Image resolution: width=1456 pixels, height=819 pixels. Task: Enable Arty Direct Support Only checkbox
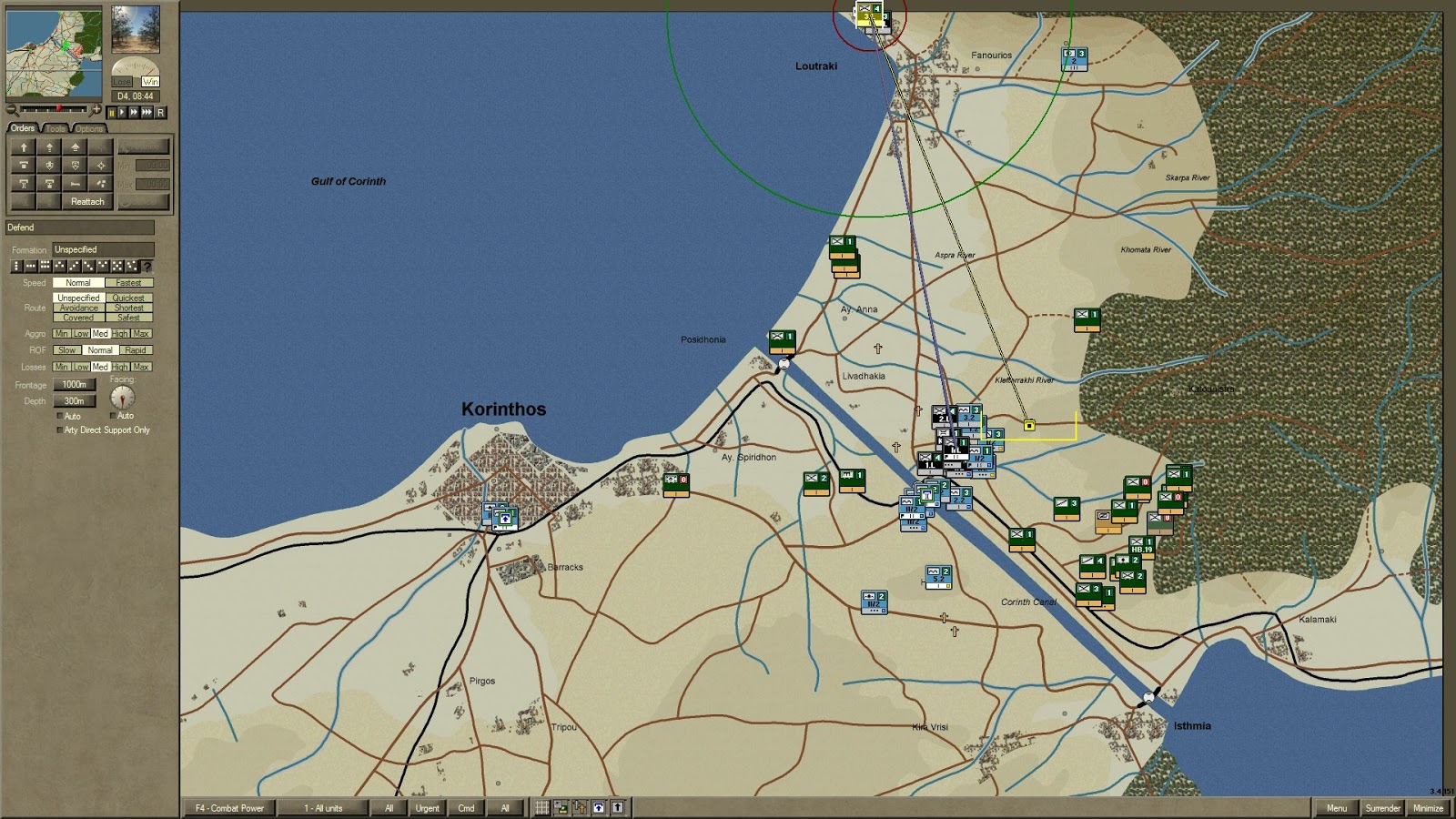(60, 430)
